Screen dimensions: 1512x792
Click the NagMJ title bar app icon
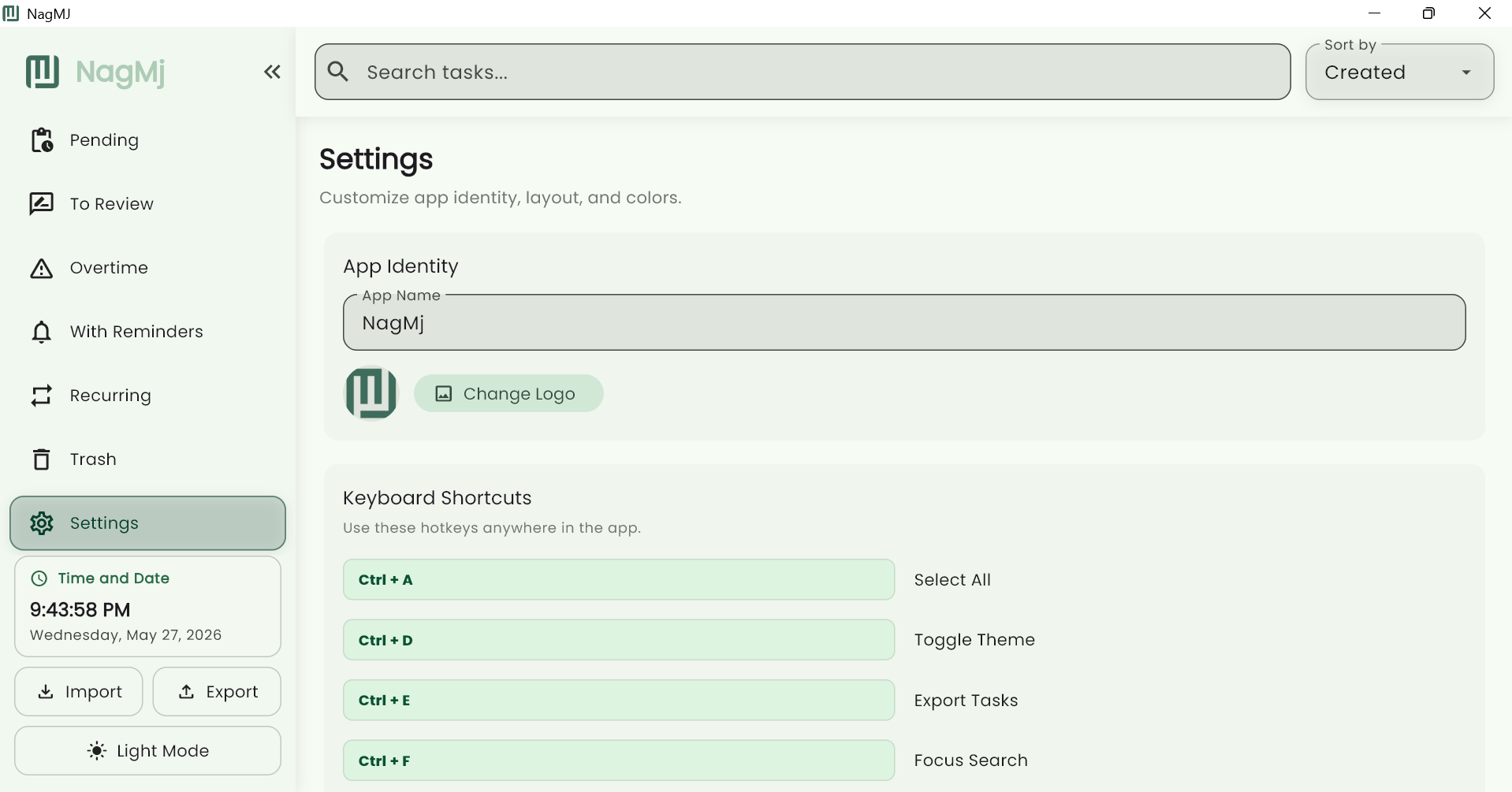click(x=11, y=13)
